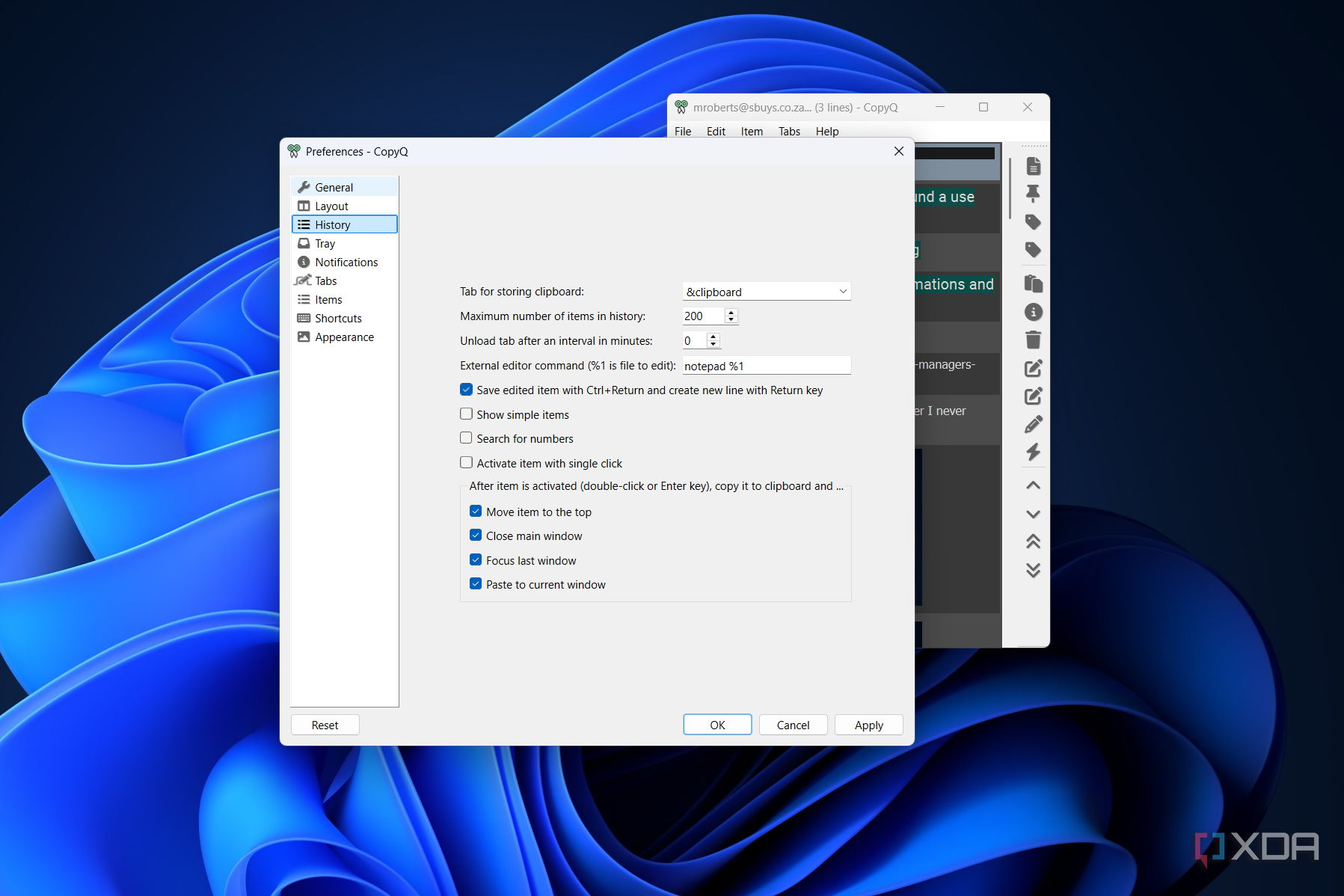Viewport: 1344px width, 896px height.
Task: Move item to top with double chevron up
Action: click(x=1033, y=541)
